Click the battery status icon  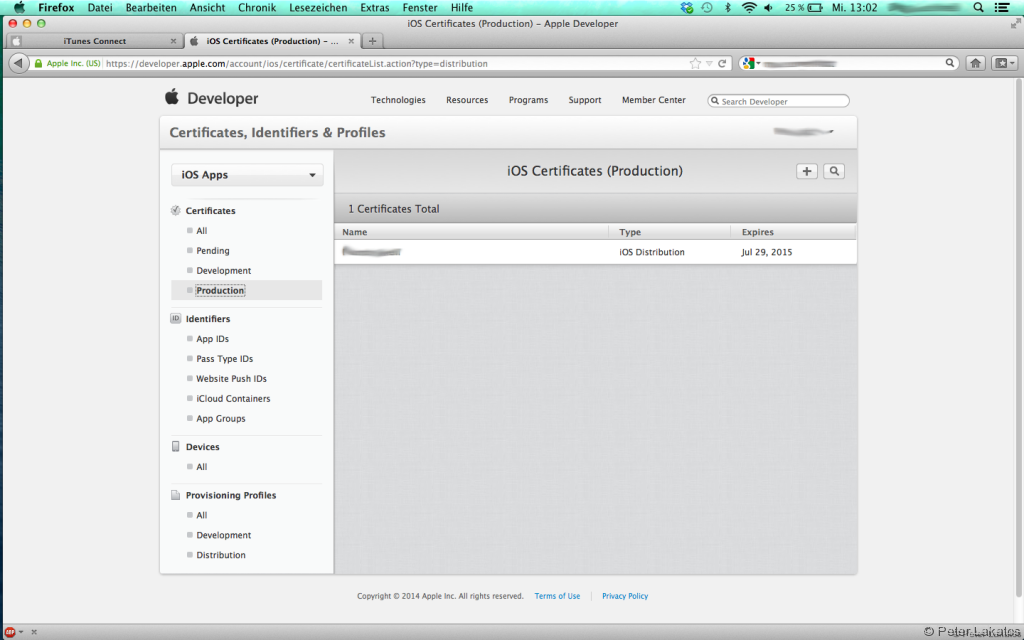pyautogui.click(x=814, y=8)
